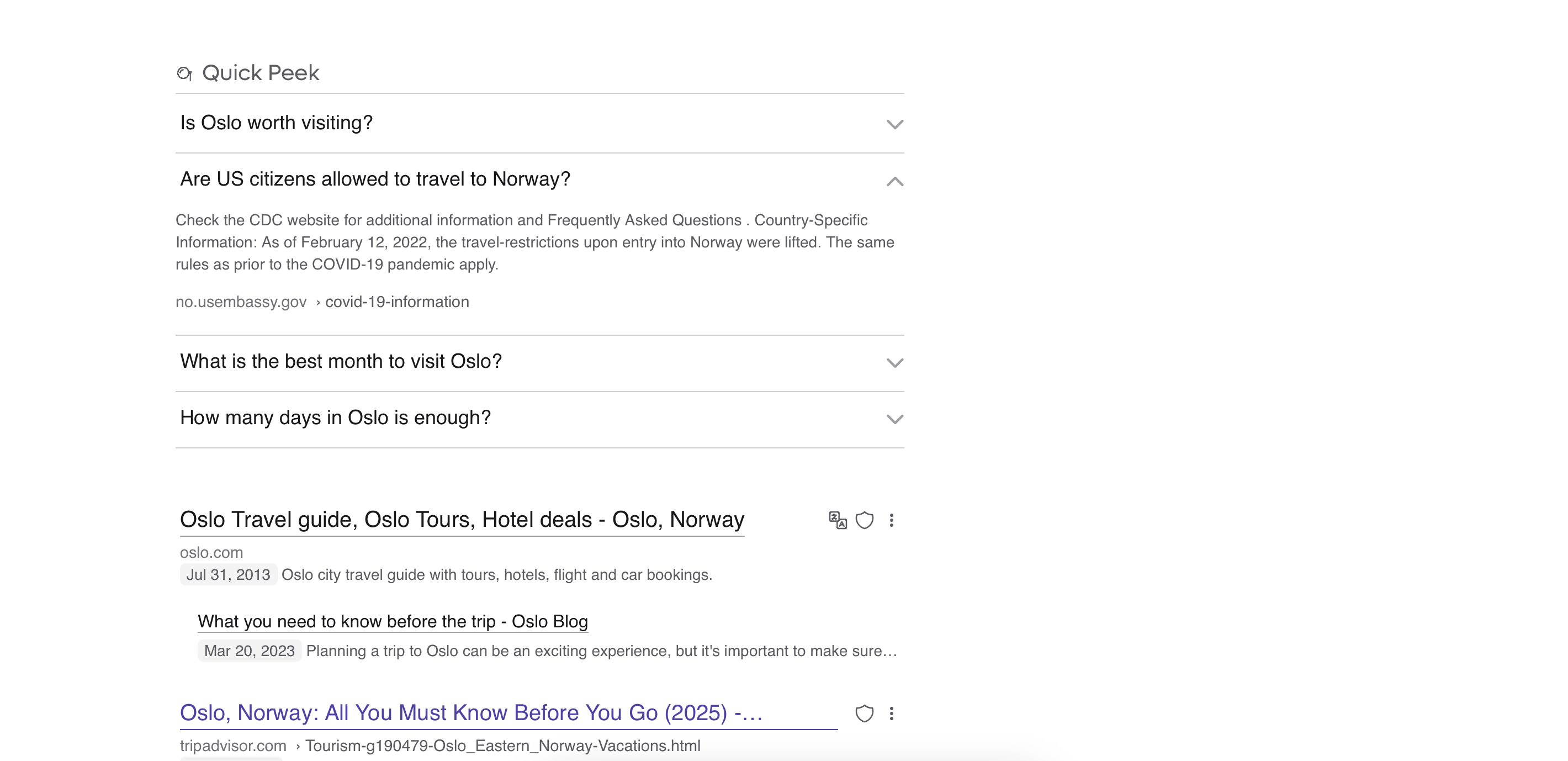
Task: Open the oslo.com domain link
Action: click(x=211, y=553)
